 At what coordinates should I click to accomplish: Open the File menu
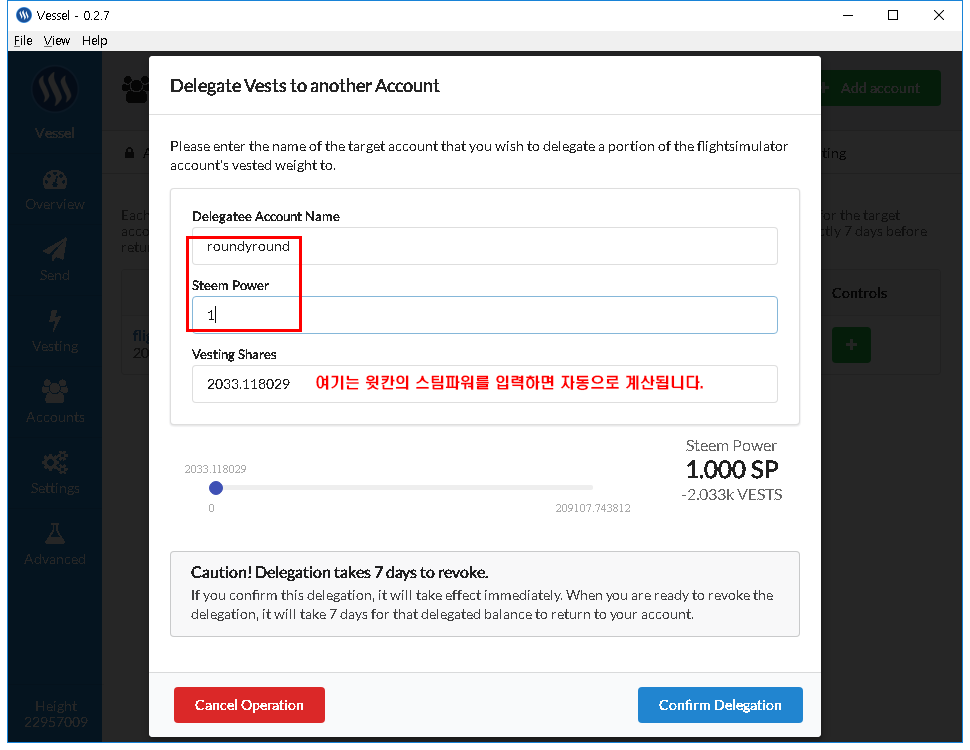(23, 41)
